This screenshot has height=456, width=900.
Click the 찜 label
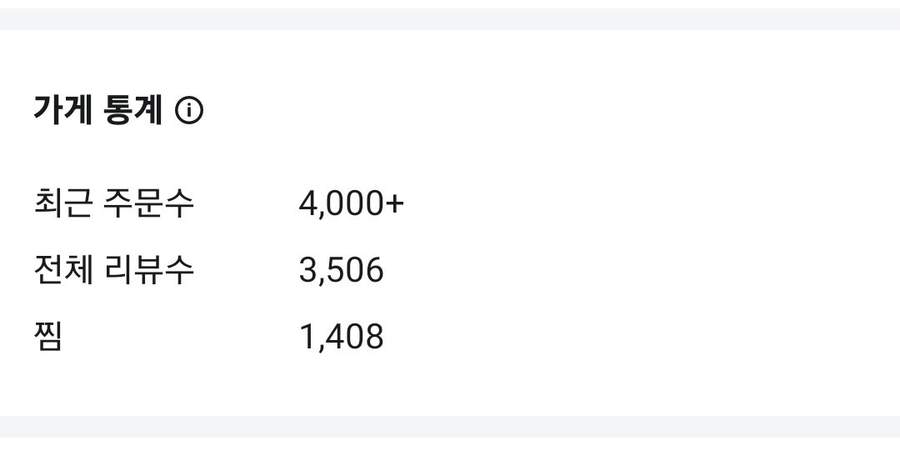point(48,337)
